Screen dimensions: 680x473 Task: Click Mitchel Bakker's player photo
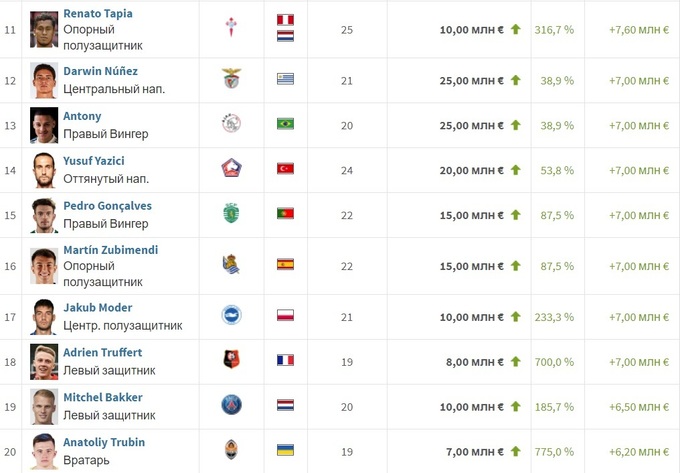click(x=44, y=405)
